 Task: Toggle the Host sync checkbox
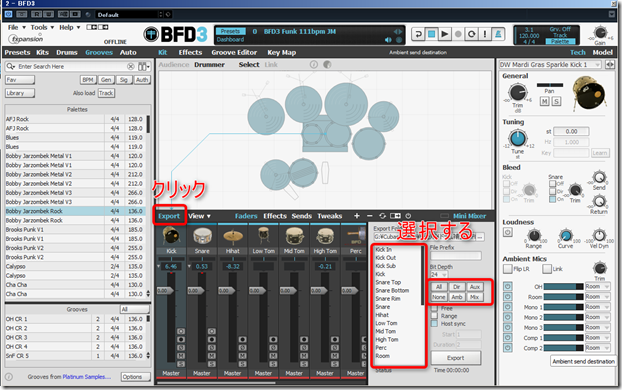point(434,324)
